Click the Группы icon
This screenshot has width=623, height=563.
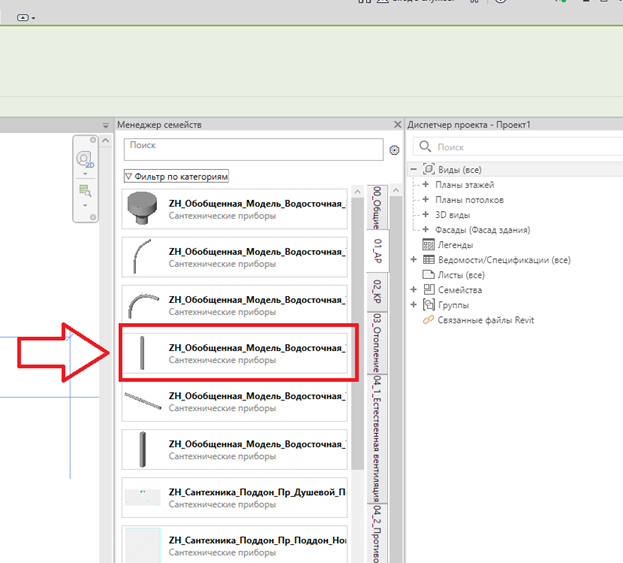(x=429, y=305)
